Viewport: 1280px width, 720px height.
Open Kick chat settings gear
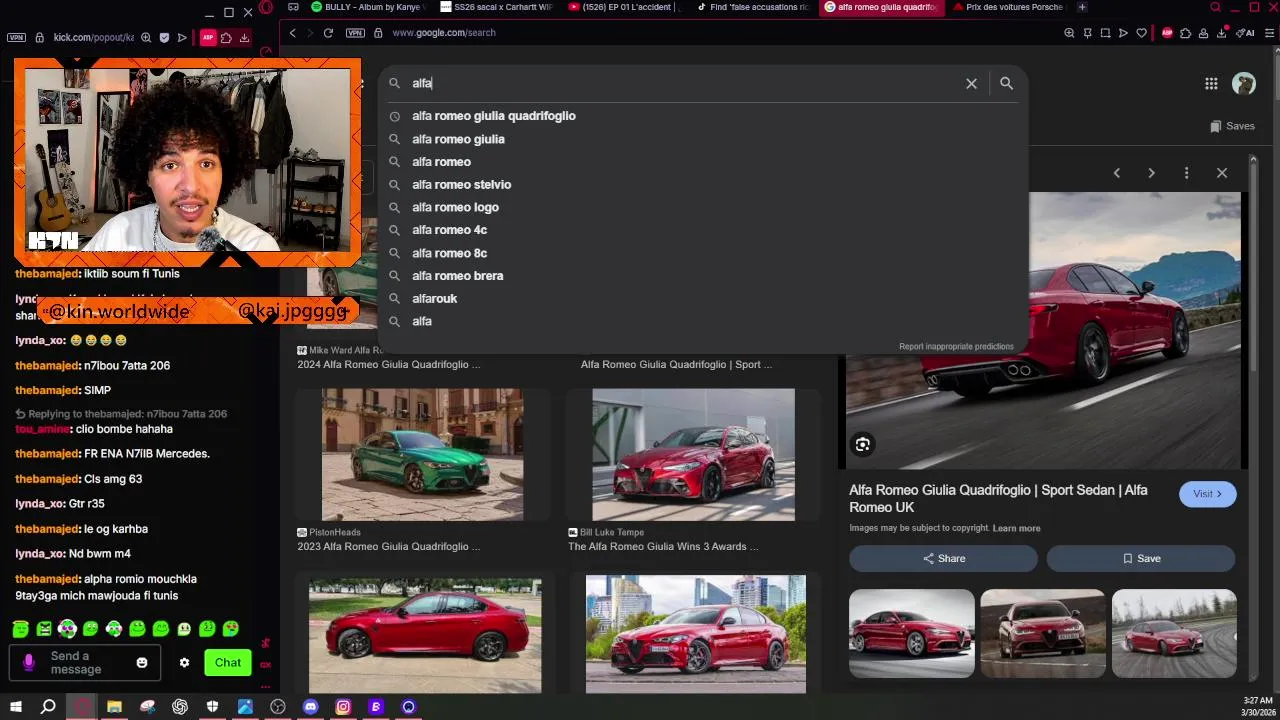click(184, 663)
